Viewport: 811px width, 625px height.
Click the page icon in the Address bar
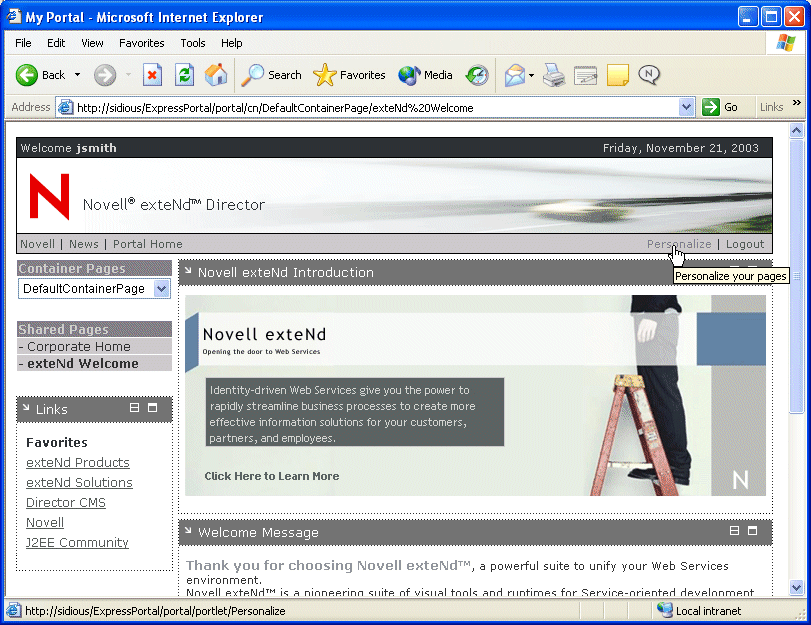point(65,107)
